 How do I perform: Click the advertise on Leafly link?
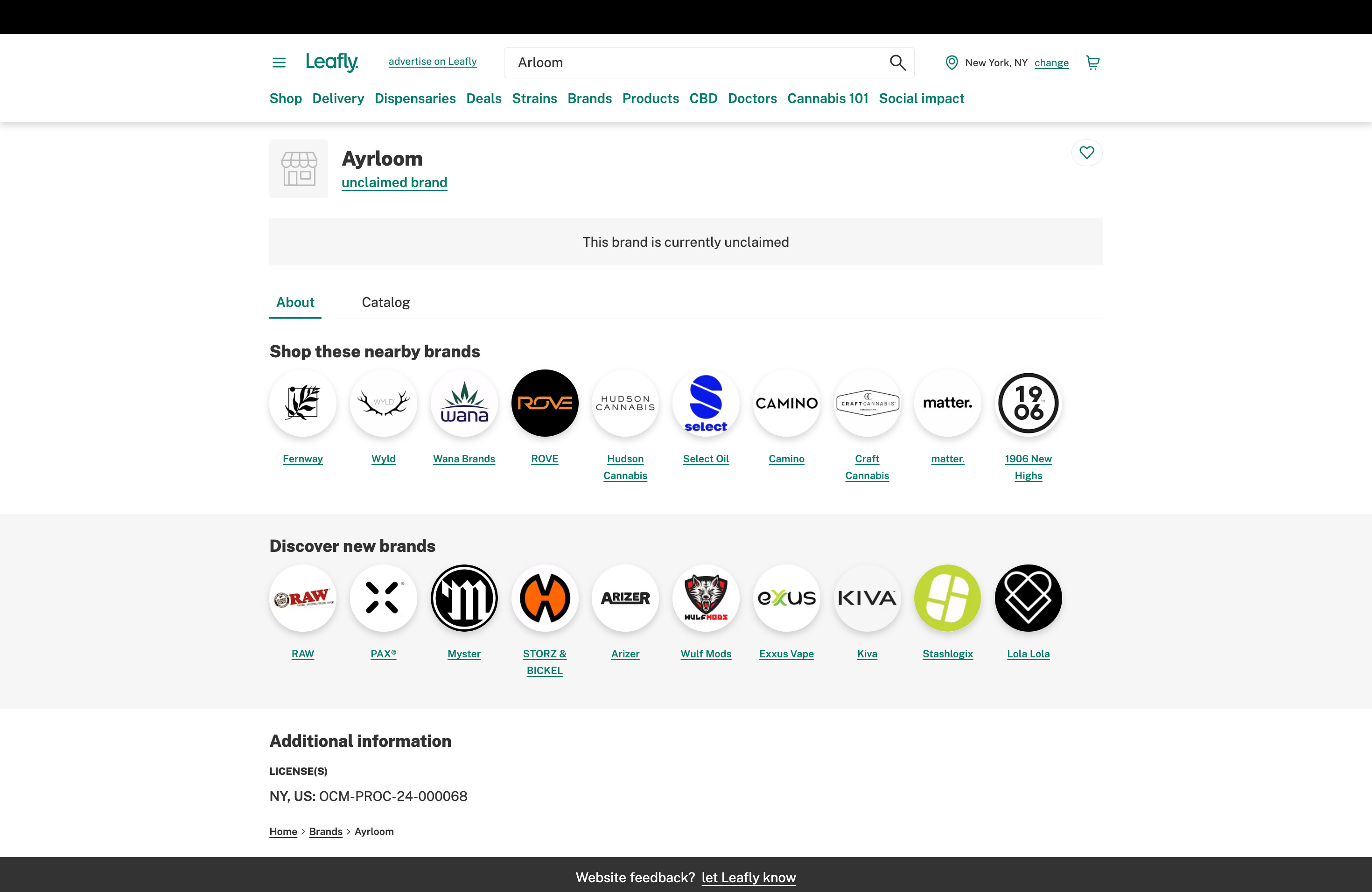pos(432,61)
